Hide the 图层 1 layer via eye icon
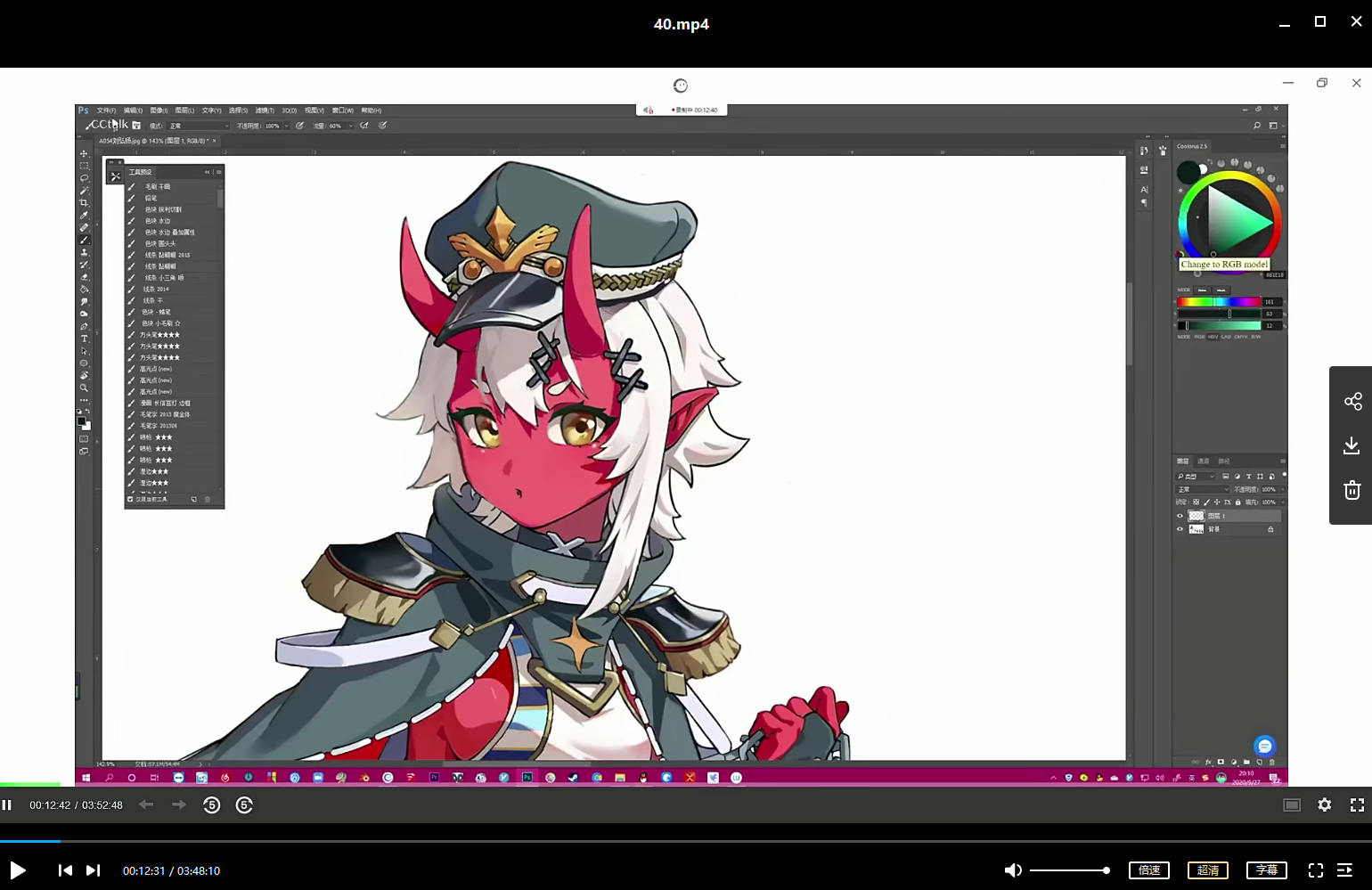1372x890 pixels. click(1180, 516)
